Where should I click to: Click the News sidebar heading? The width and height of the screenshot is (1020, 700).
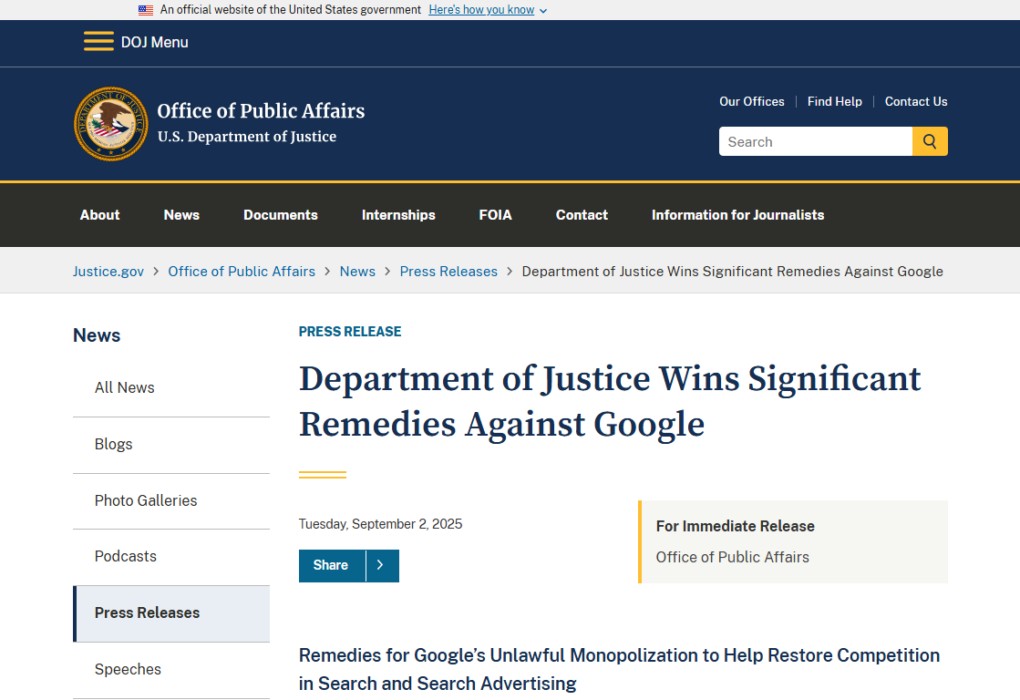(x=96, y=336)
